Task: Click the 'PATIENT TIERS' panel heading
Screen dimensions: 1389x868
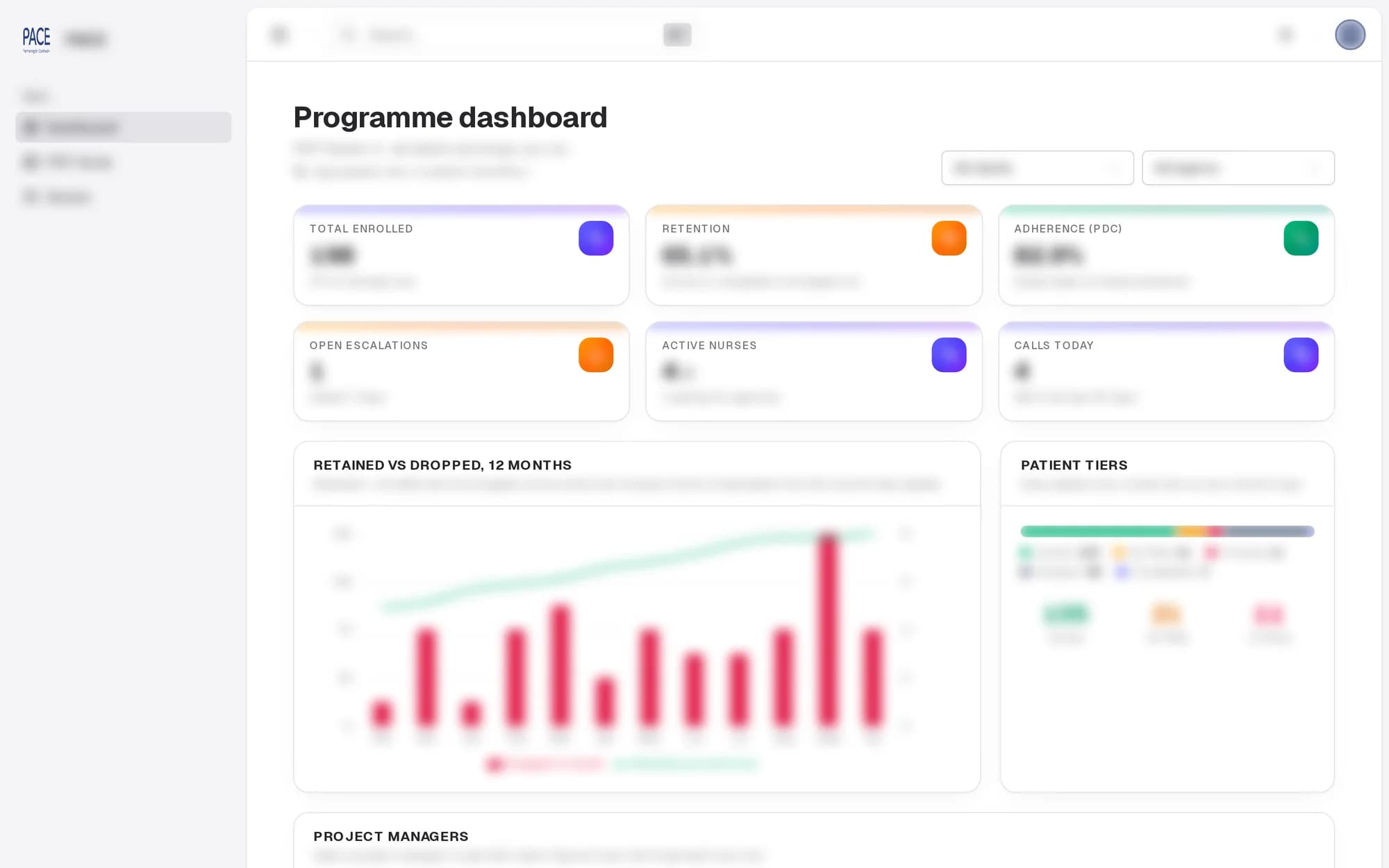Action: tap(1074, 465)
